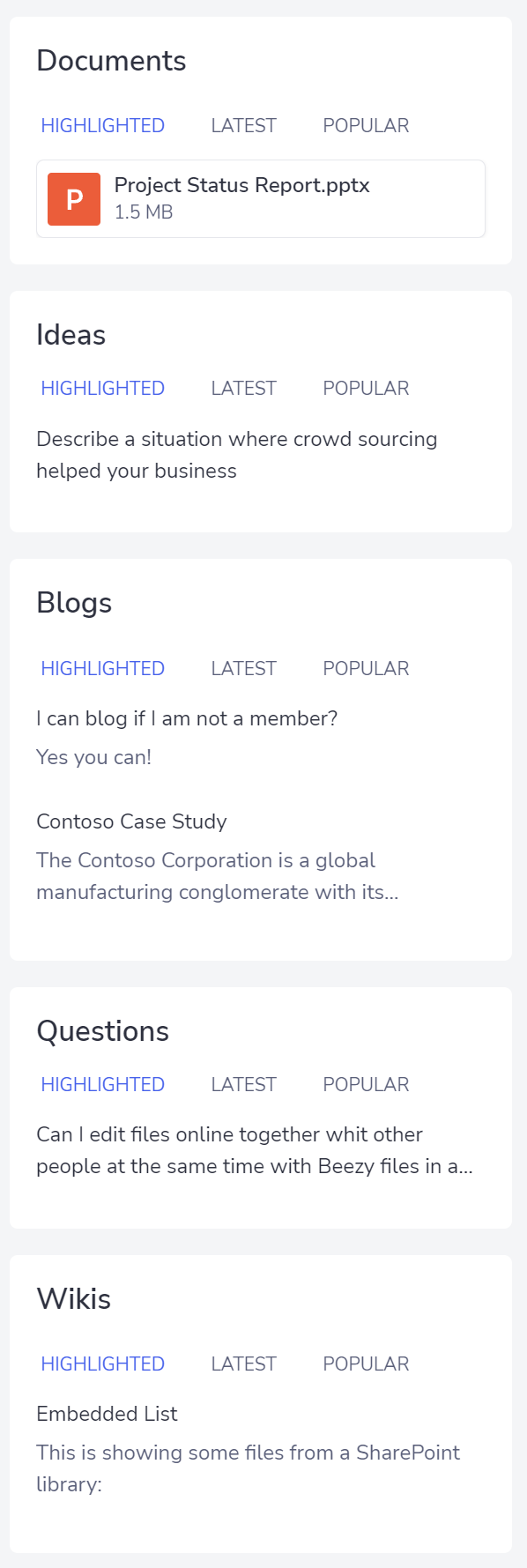527x1568 pixels.
Task: Open Embedded List wiki page
Action: point(108,1414)
